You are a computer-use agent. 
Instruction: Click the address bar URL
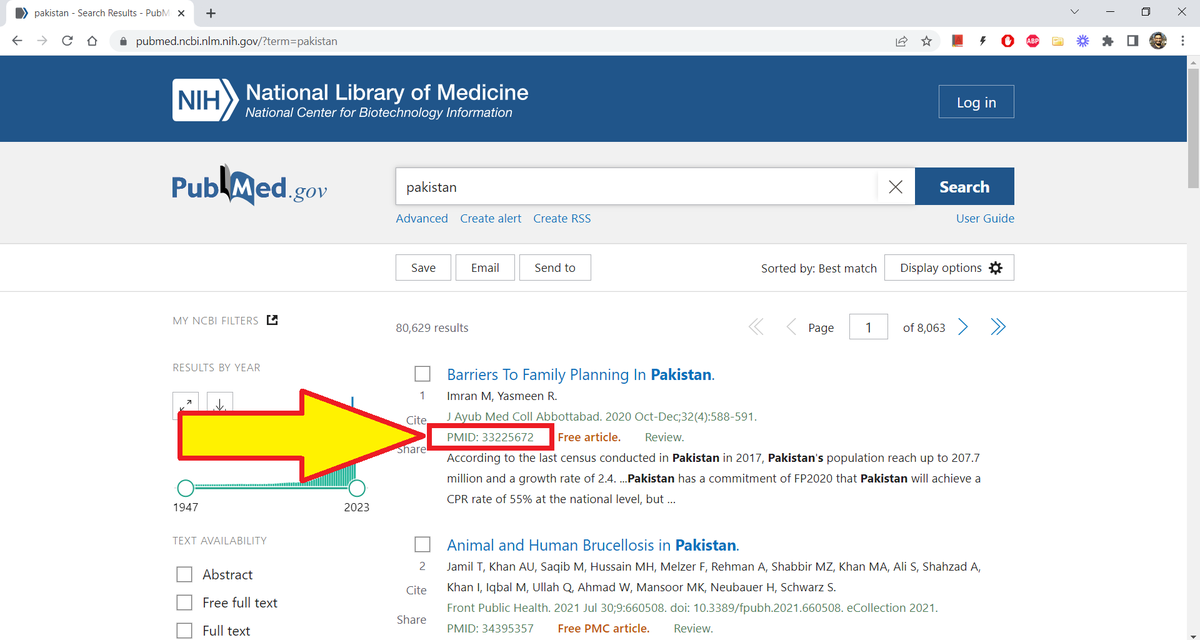[x=236, y=41]
